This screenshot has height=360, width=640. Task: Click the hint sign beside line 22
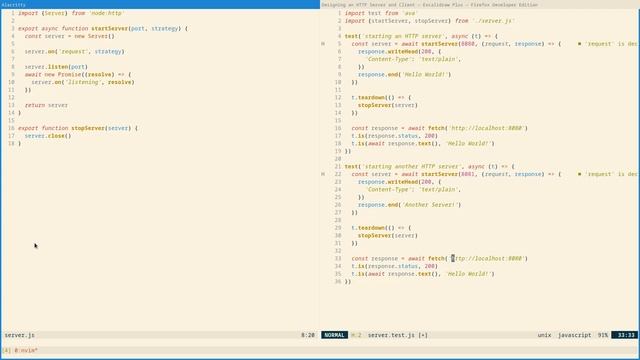(323, 174)
